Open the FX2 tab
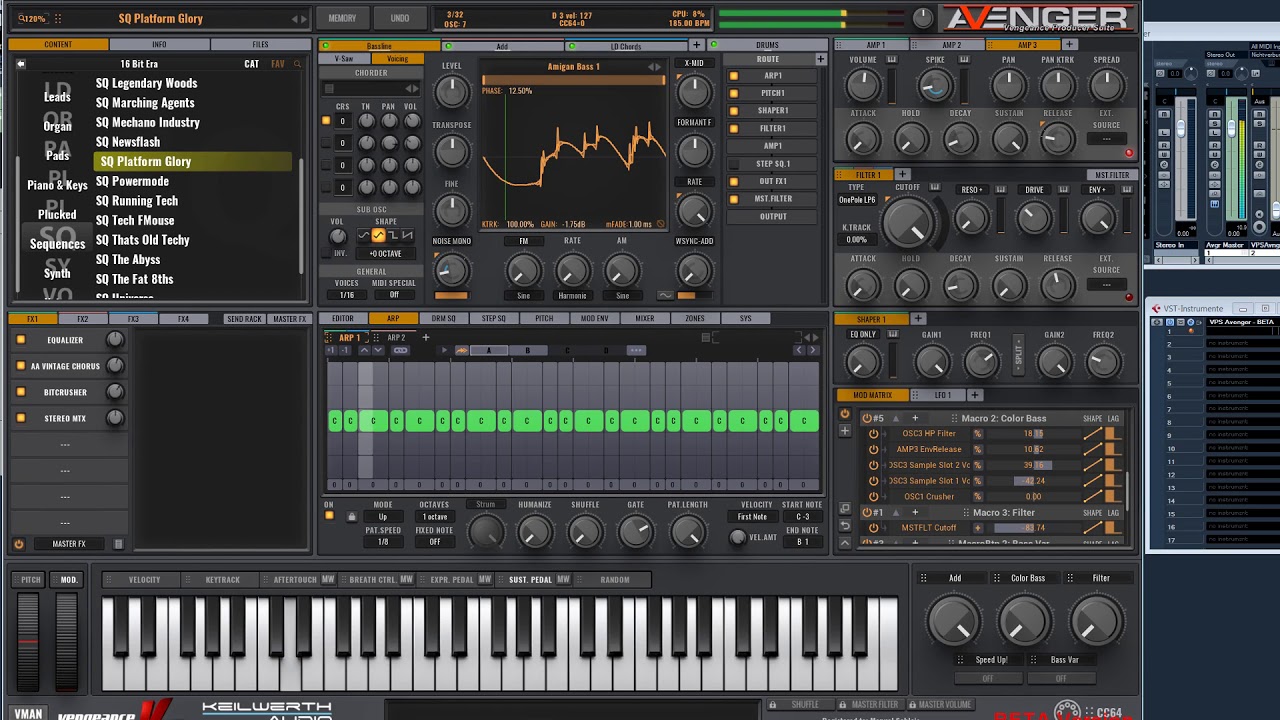 (82, 319)
